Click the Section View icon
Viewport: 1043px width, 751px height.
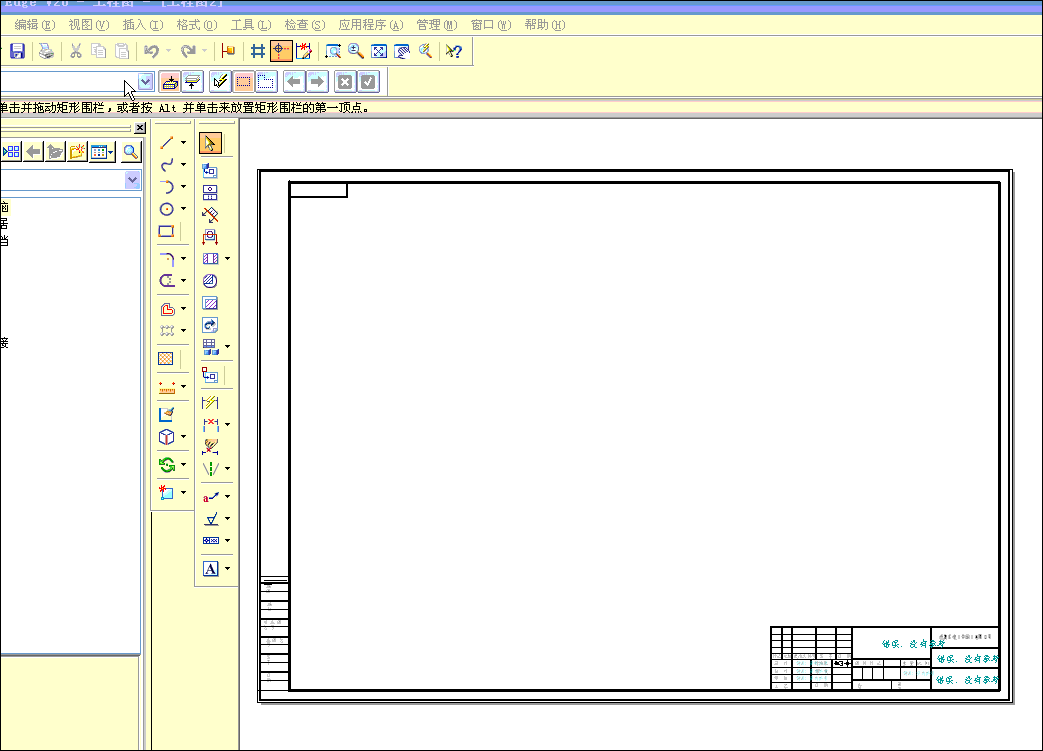click(210, 259)
